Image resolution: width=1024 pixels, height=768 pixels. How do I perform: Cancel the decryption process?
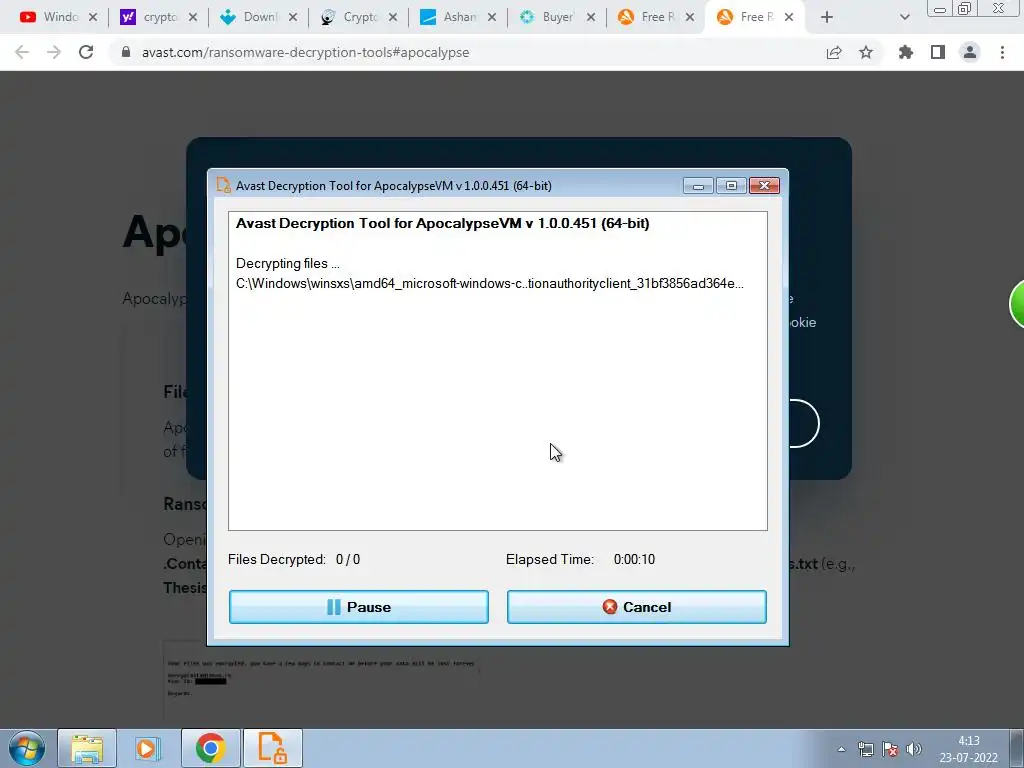point(637,607)
